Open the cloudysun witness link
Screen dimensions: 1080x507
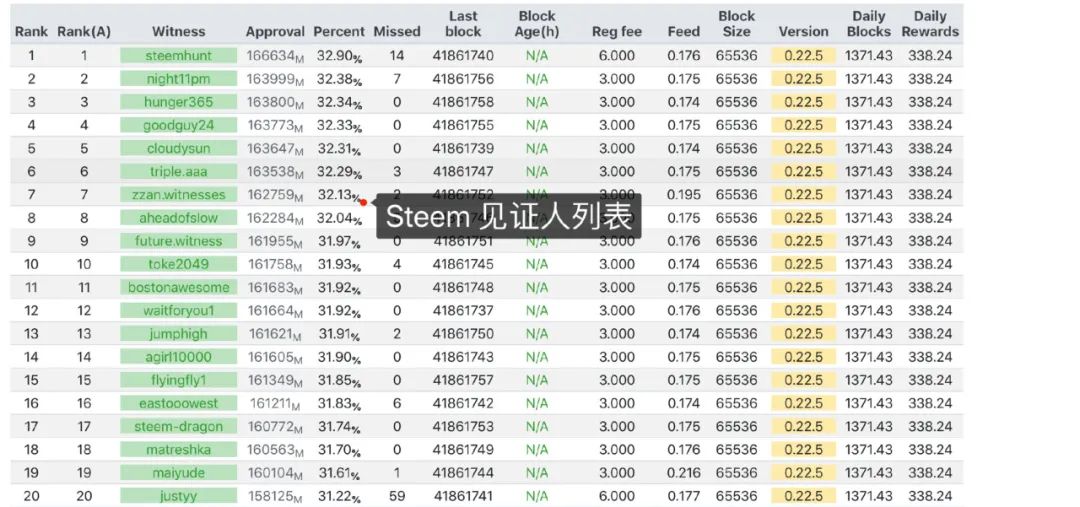[178, 149]
